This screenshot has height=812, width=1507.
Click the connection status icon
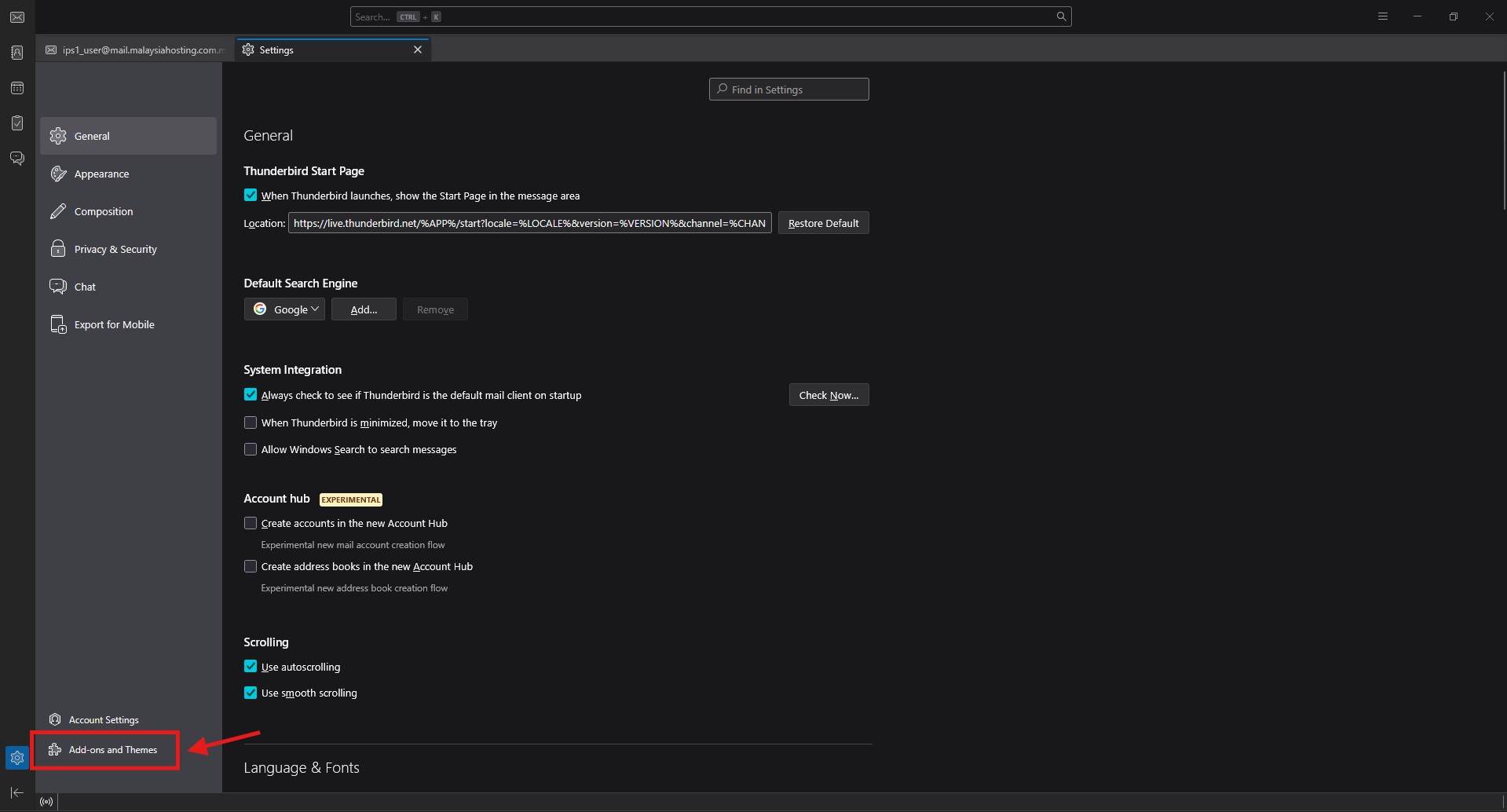[46, 802]
